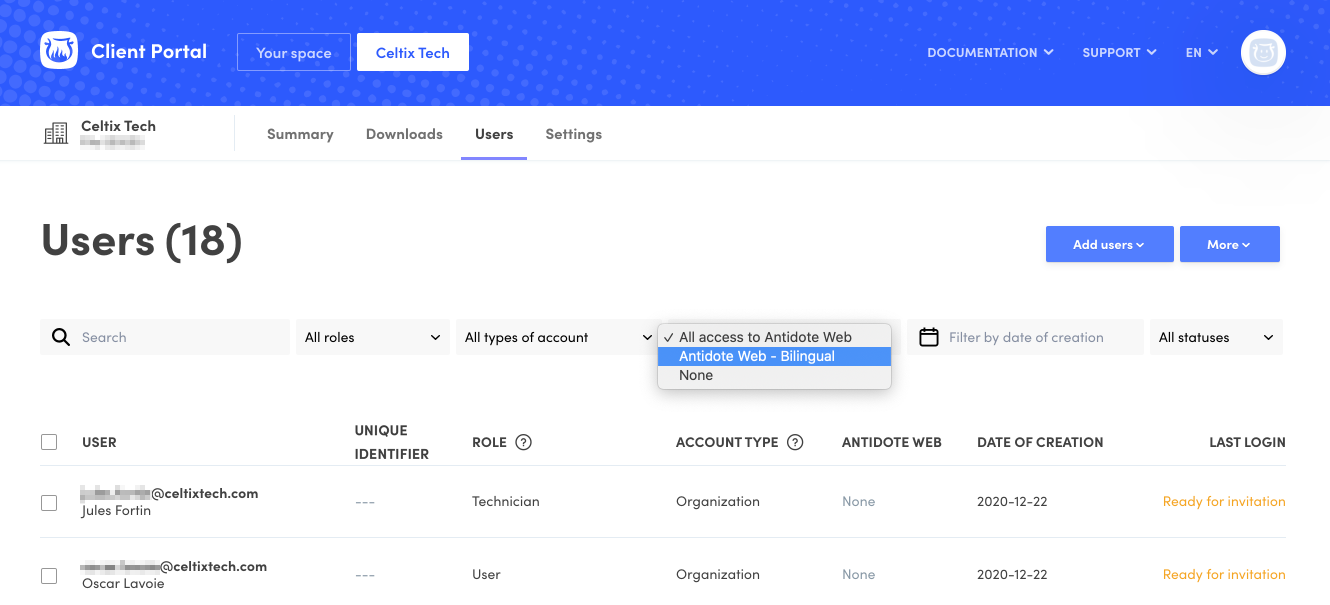The image size is (1330, 605).
Task: Click the Last Login column header
Action: pos(1247,442)
